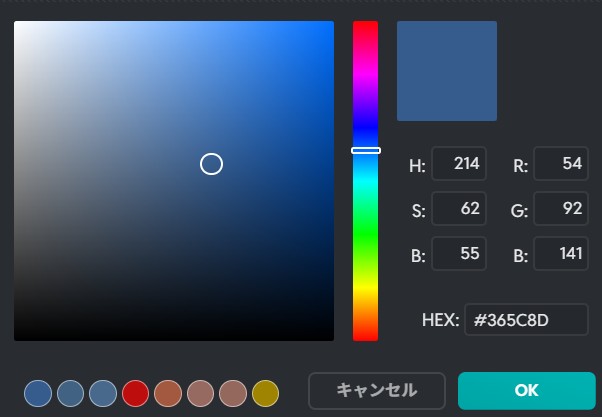Image resolution: width=602 pixels, height=417 pixels.
Task: Pick pure white corner in color square
Action: (16, 23)
